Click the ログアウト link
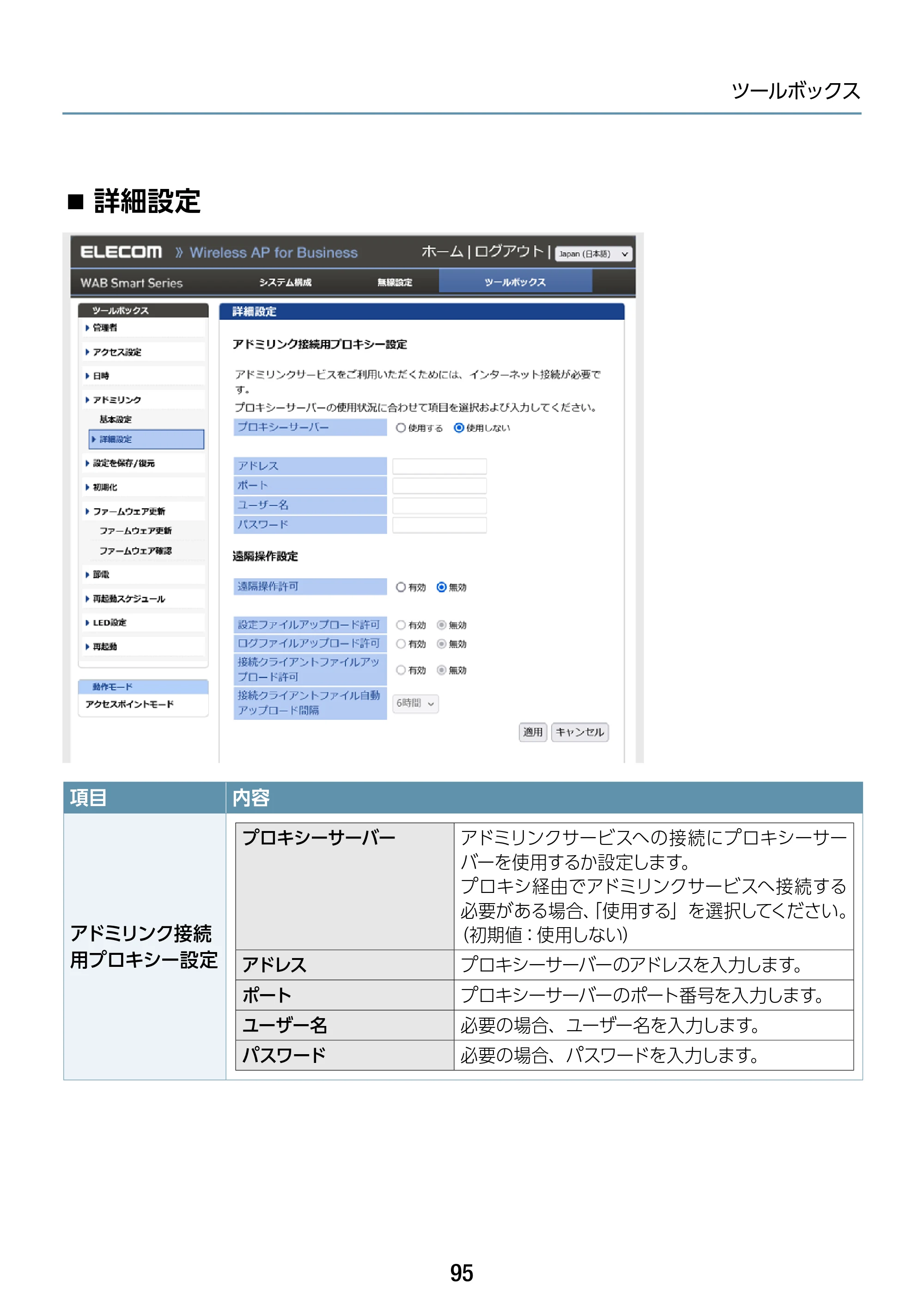Viewport: 924px width, 1311px height. (x=509, y=251)
